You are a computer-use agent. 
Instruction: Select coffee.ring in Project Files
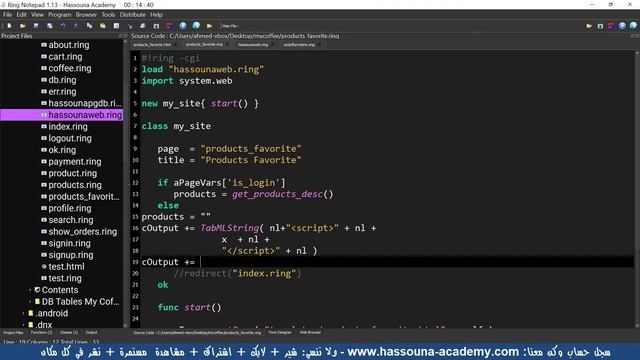pos(70,68)
